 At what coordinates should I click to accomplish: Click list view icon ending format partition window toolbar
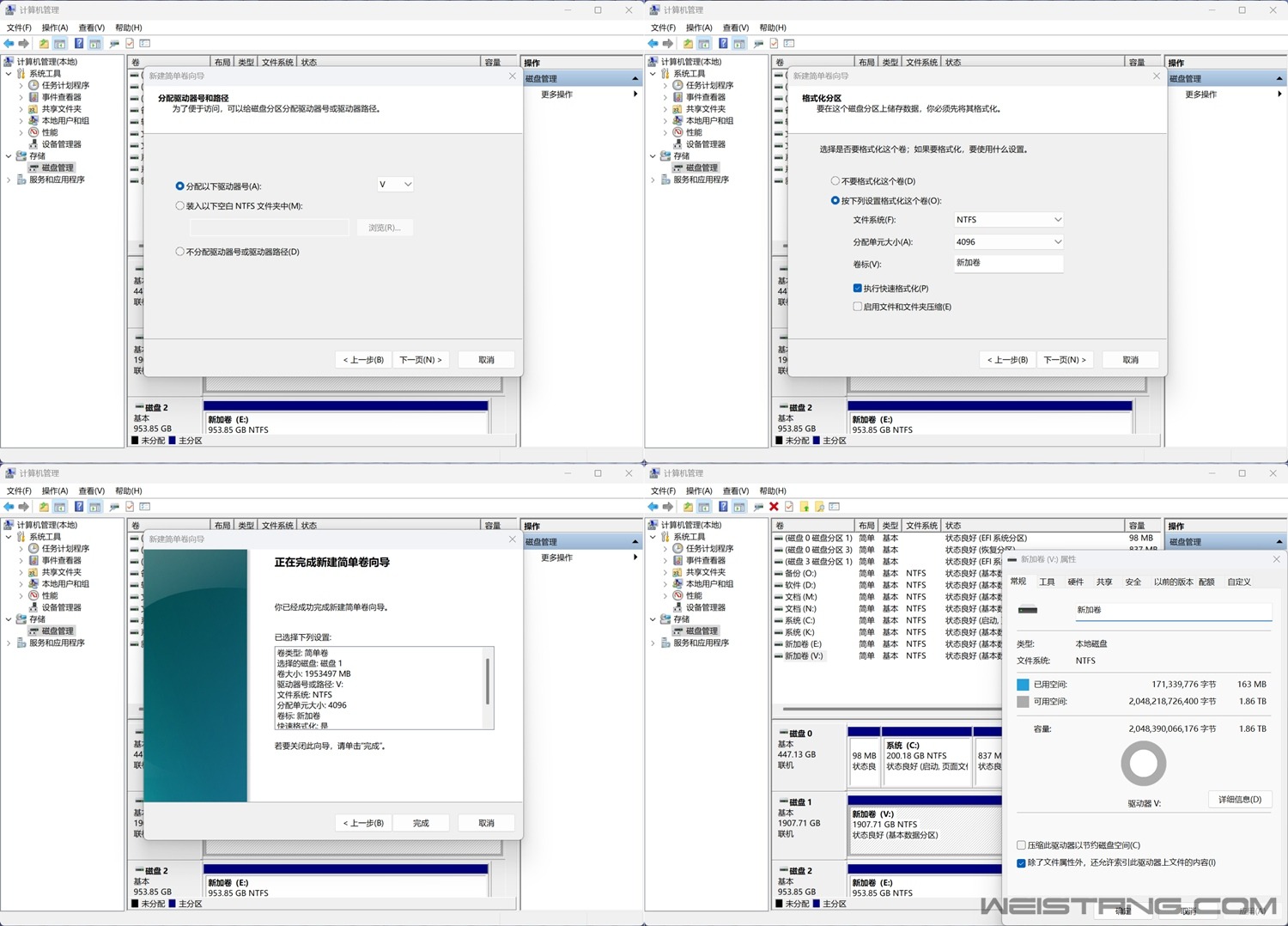coord(789,44)
